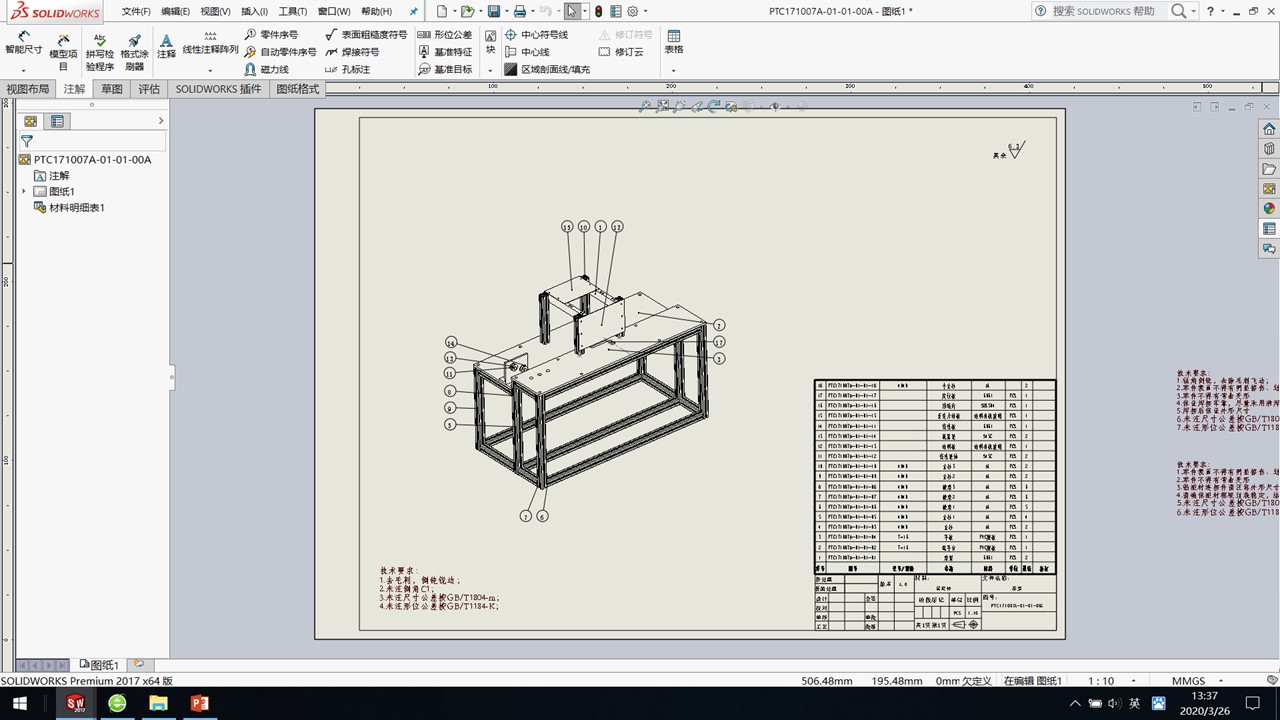Open the SOLIDWORKS Forum task pane
The height and width of the screenshot is (720, 1280).
pos(1269,249)
